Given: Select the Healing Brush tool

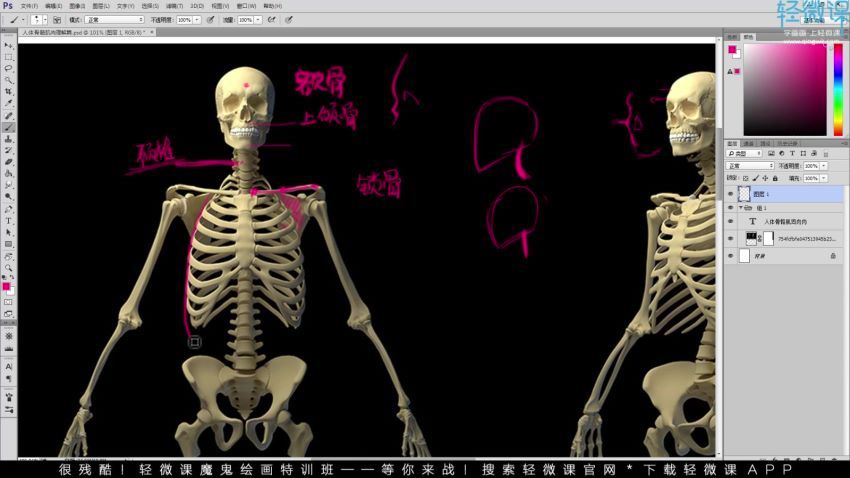Looking at the screenshot, I should pos(8,116).
